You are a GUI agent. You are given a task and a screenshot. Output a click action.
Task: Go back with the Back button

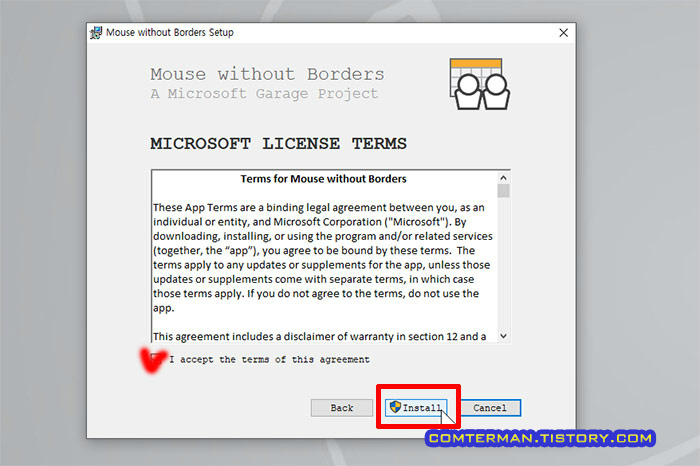click(x=342, y=408)
